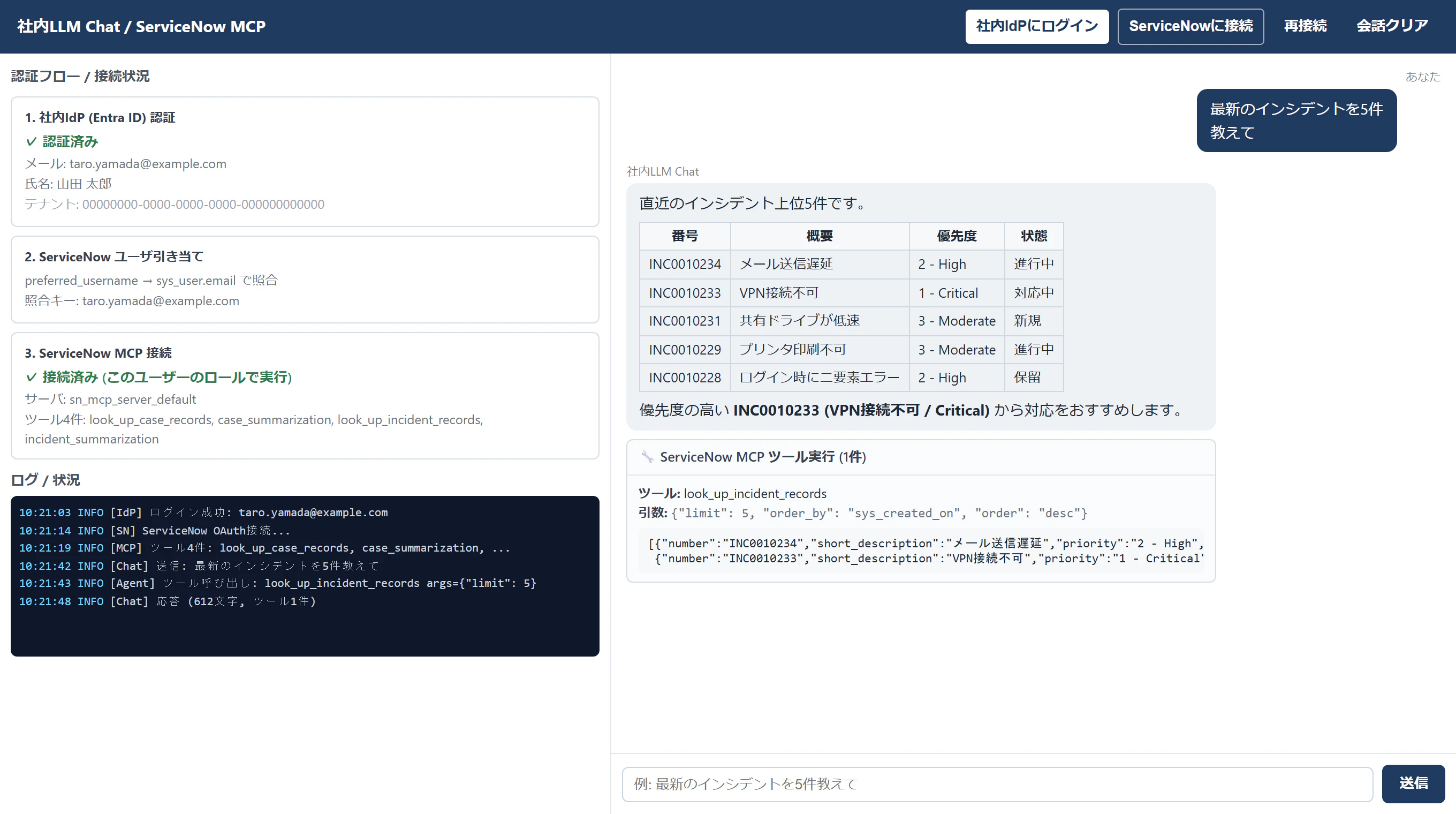
Task: Click the checkmark beside 接続済み status
Action: [32, 377]
